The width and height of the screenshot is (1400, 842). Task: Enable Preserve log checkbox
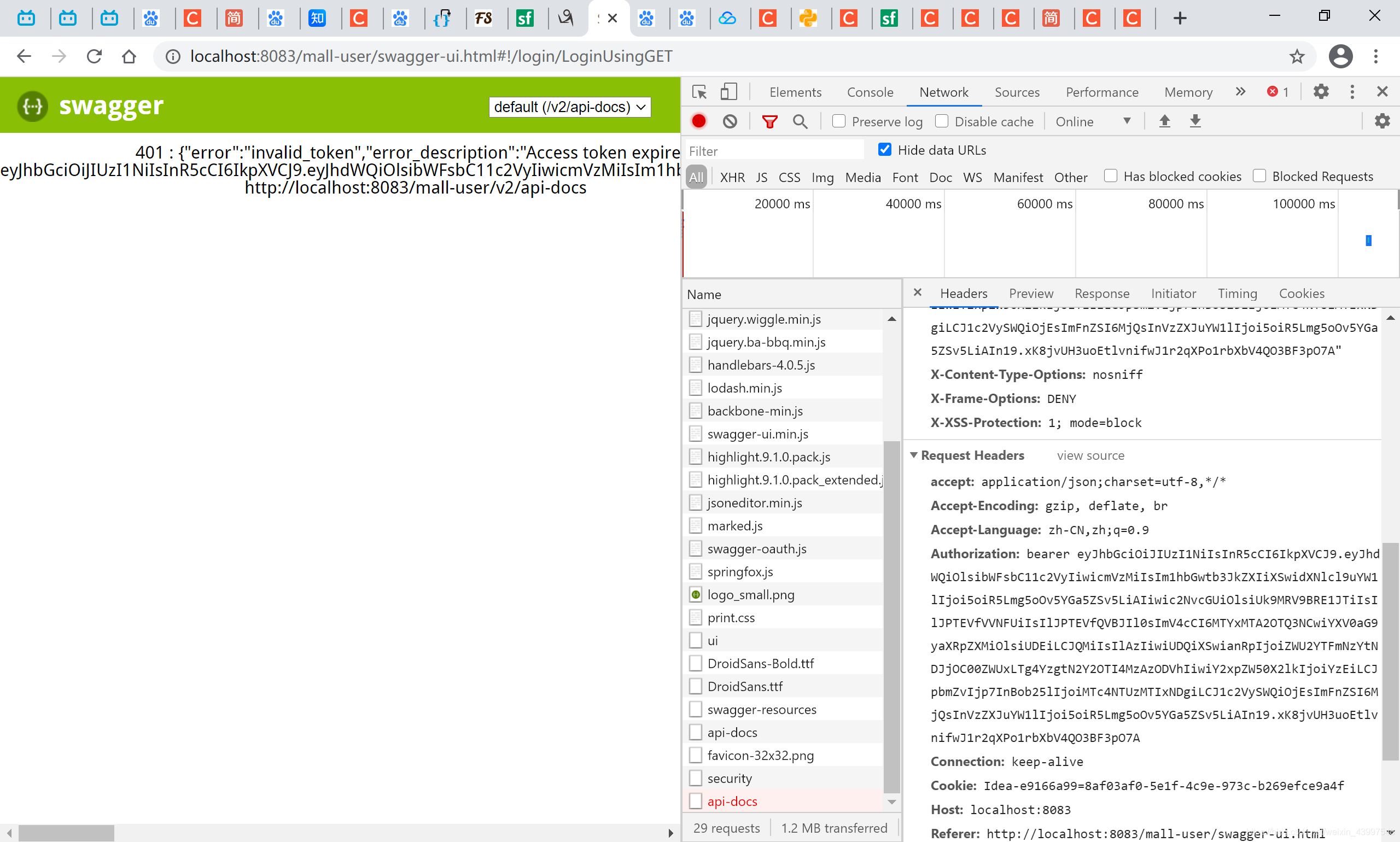tap(839, 121)
